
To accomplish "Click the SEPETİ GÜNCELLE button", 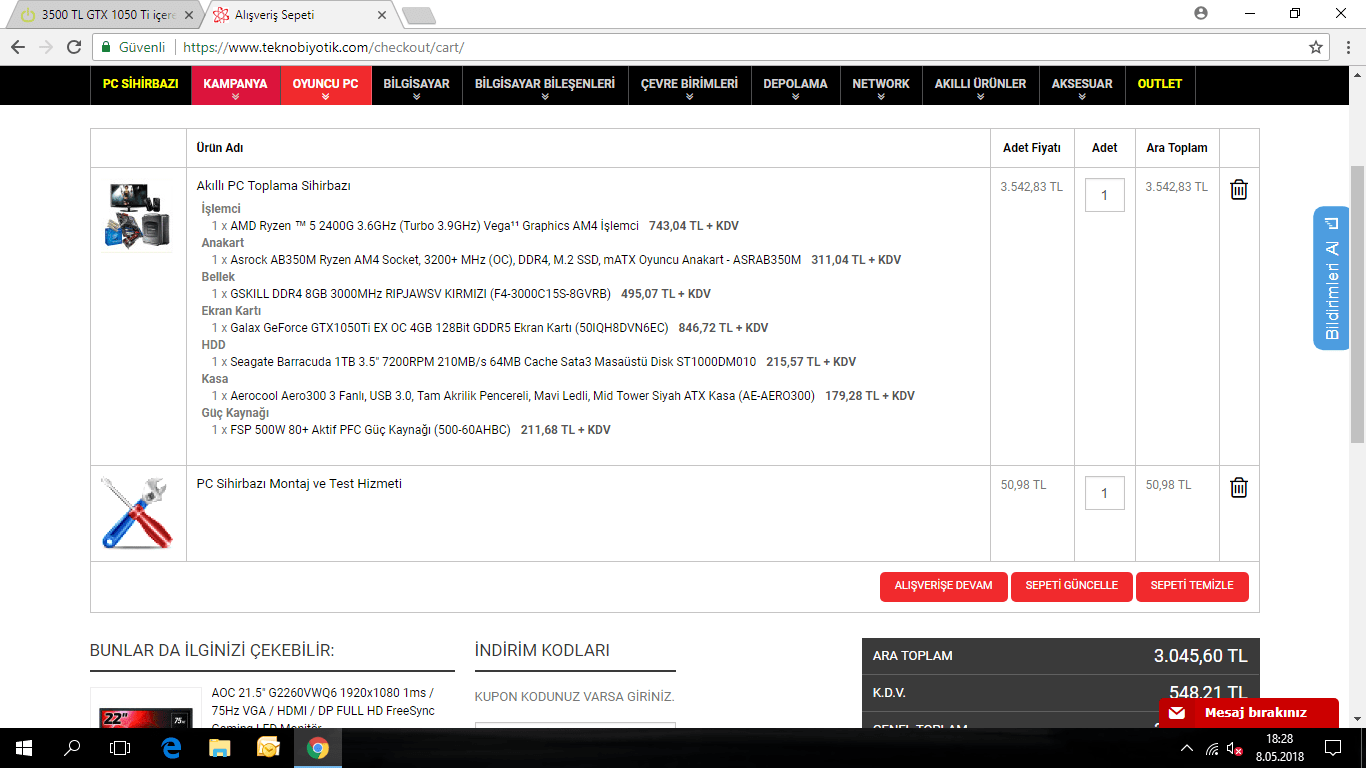I will coord(1072,586).
